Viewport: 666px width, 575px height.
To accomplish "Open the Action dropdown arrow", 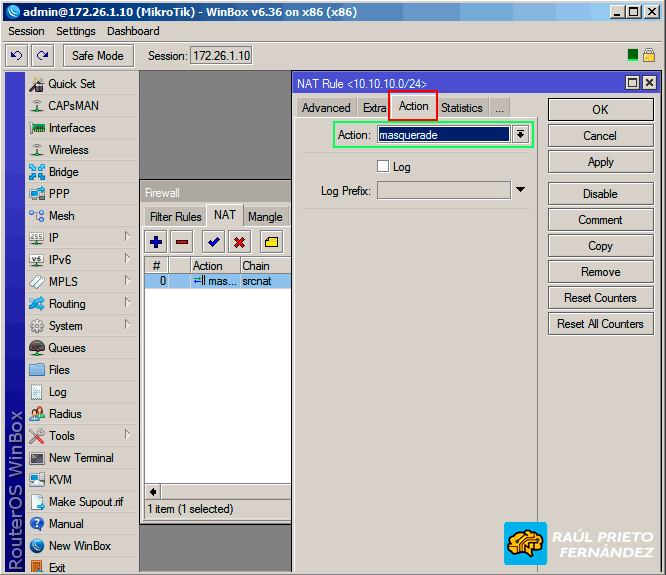I will [x=520, y=135].
